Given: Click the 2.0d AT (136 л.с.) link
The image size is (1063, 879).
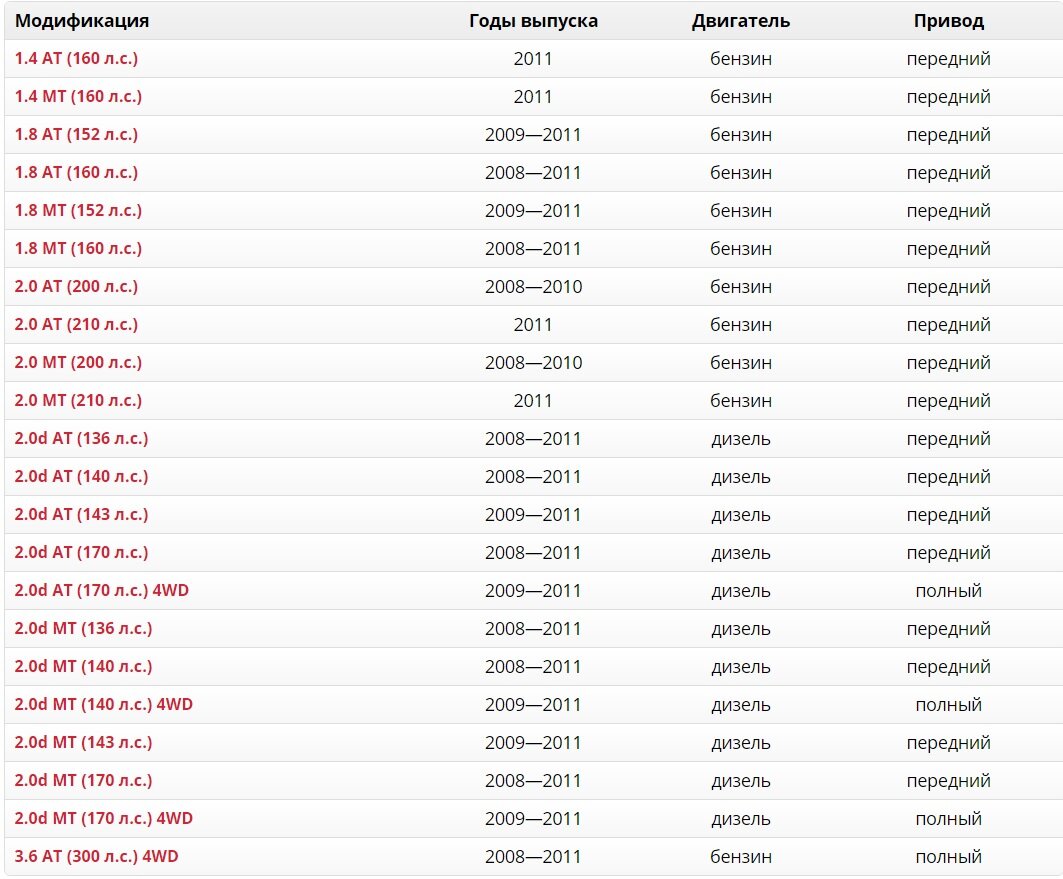Looking at the screenshot, I should coord(81,439).
